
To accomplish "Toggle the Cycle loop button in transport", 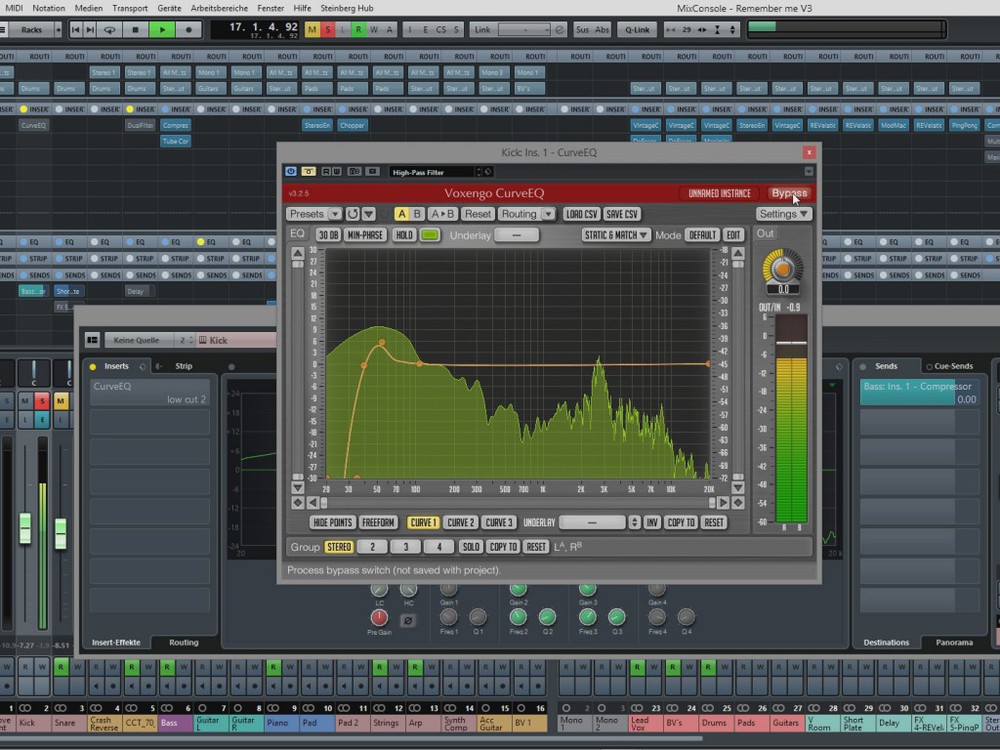I will (x=110, y=29).
